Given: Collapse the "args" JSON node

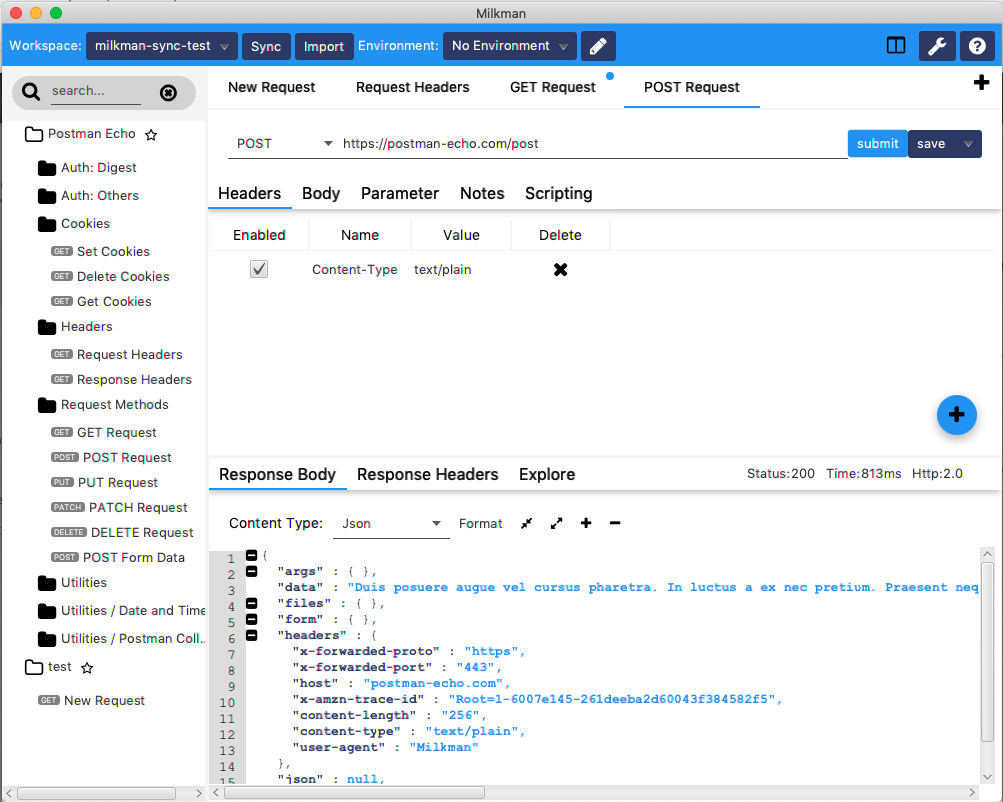Looking at the screenshot, I should [251, 571].
